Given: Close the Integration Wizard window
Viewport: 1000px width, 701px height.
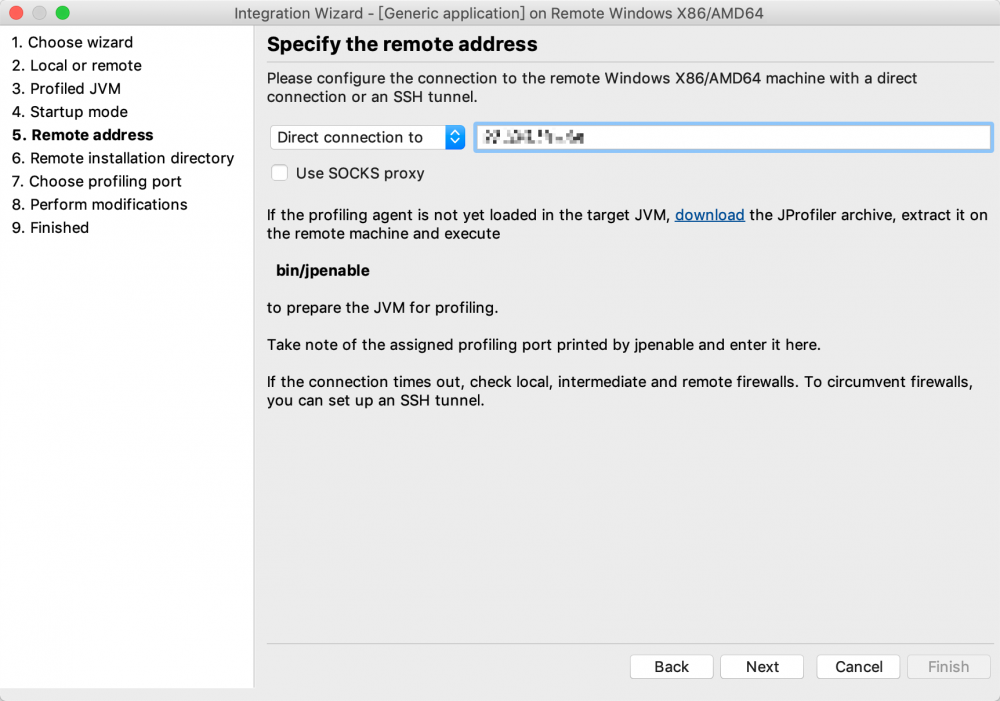Looking at the screenshot, I should click(x=17, y=13).
